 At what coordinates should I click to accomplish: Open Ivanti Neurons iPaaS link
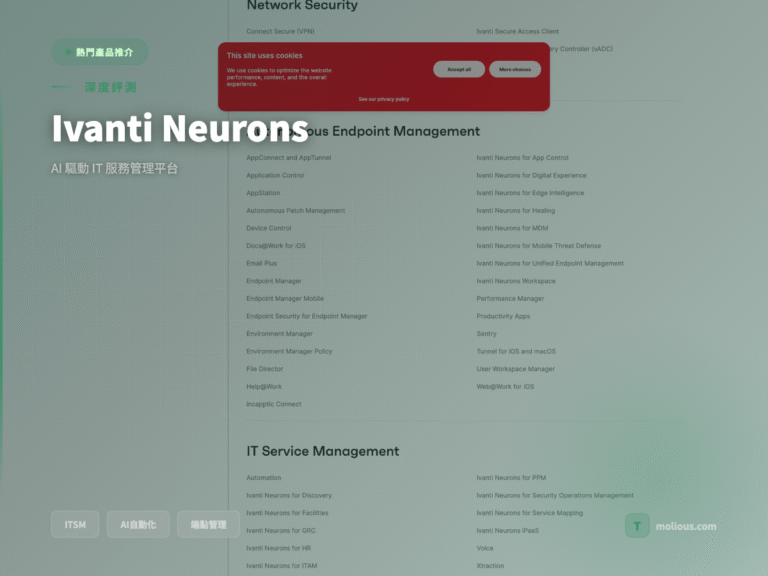tap(507, 531)
